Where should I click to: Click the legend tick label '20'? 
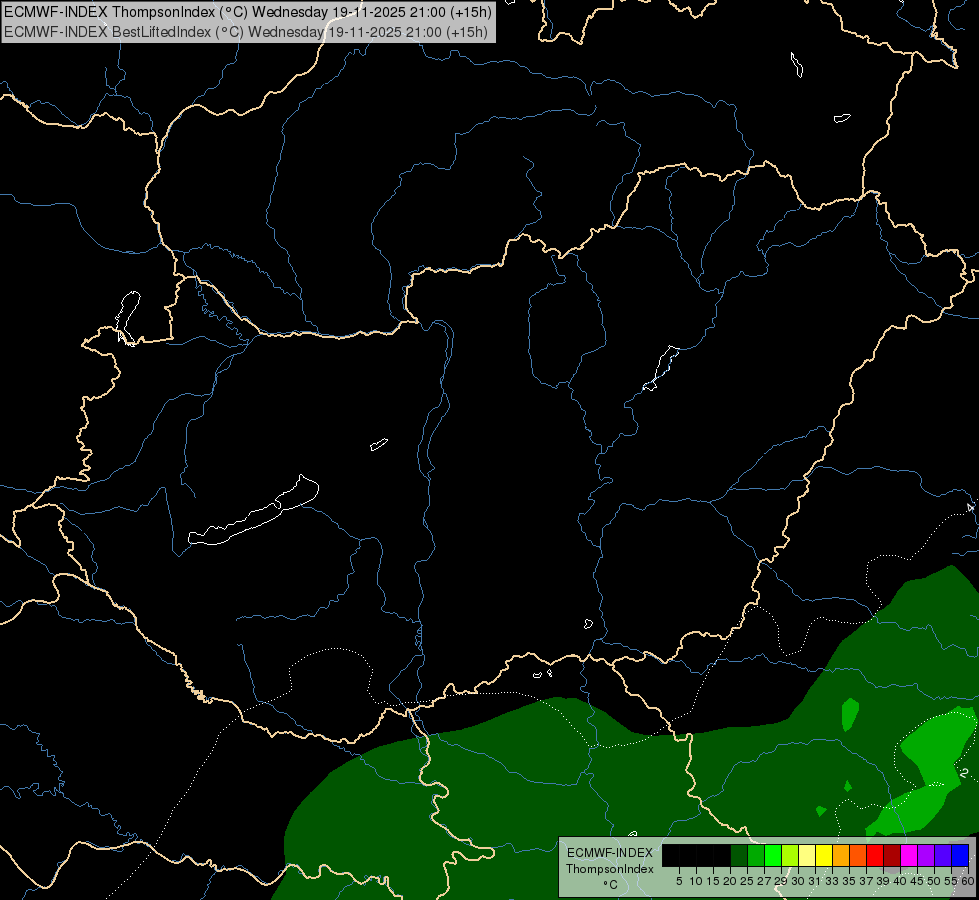(x=730, y=881)
